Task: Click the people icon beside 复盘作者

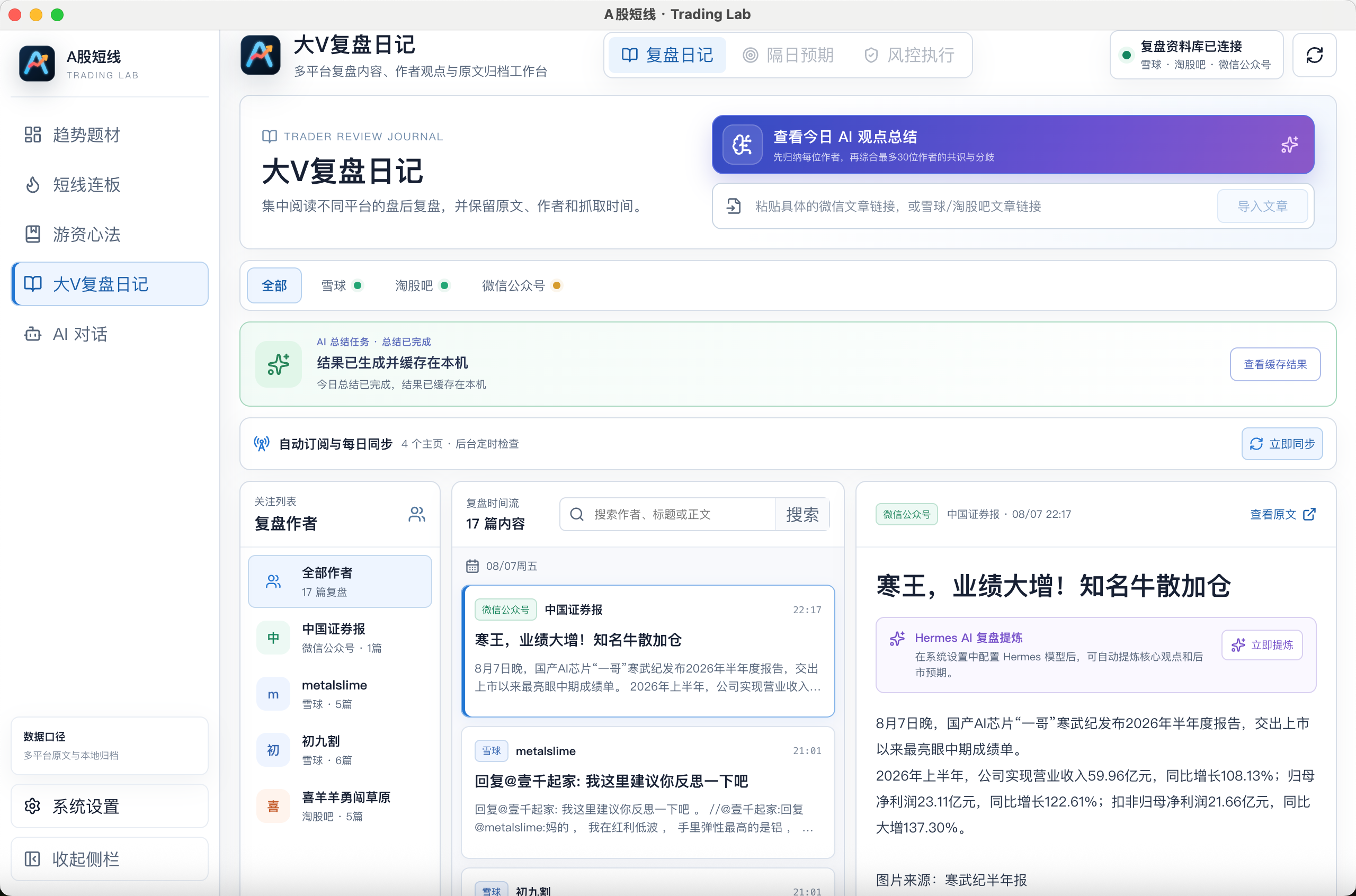Action: click(x=416, y=514)
